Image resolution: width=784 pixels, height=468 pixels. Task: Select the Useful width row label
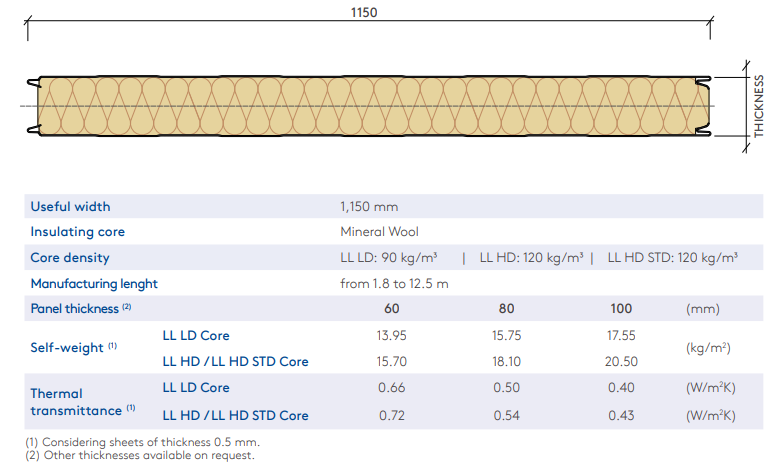71,207
